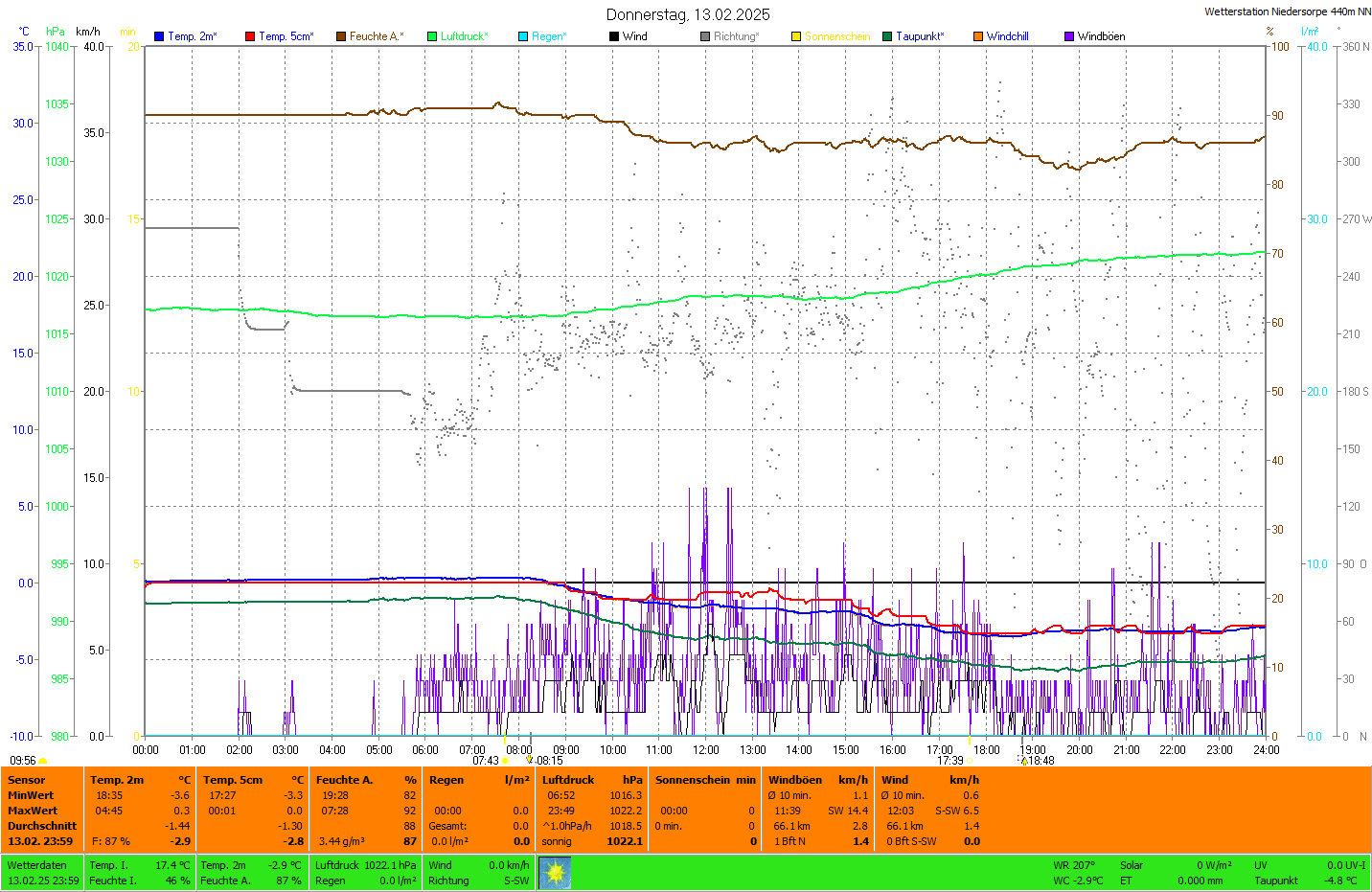Click the dark green Taupunkt legend square
1372x892 pixels.
pos(887,36)
